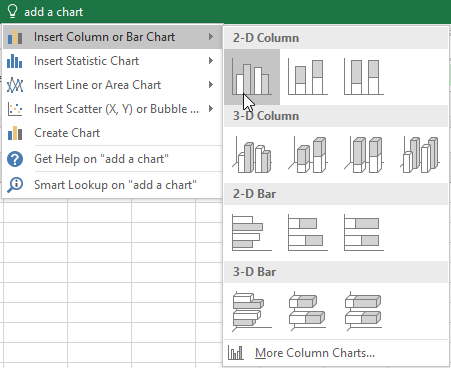This screenshot has height=368, width=451.
Task: Choose the plain 3-D Column chart icon
Action: pos(420,155)
